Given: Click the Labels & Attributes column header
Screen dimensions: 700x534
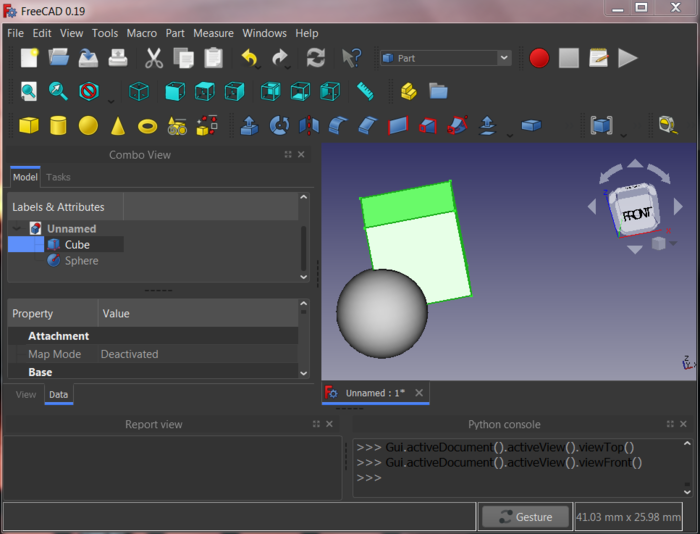Looking at the screenshot, I should (x=58, y=207).
